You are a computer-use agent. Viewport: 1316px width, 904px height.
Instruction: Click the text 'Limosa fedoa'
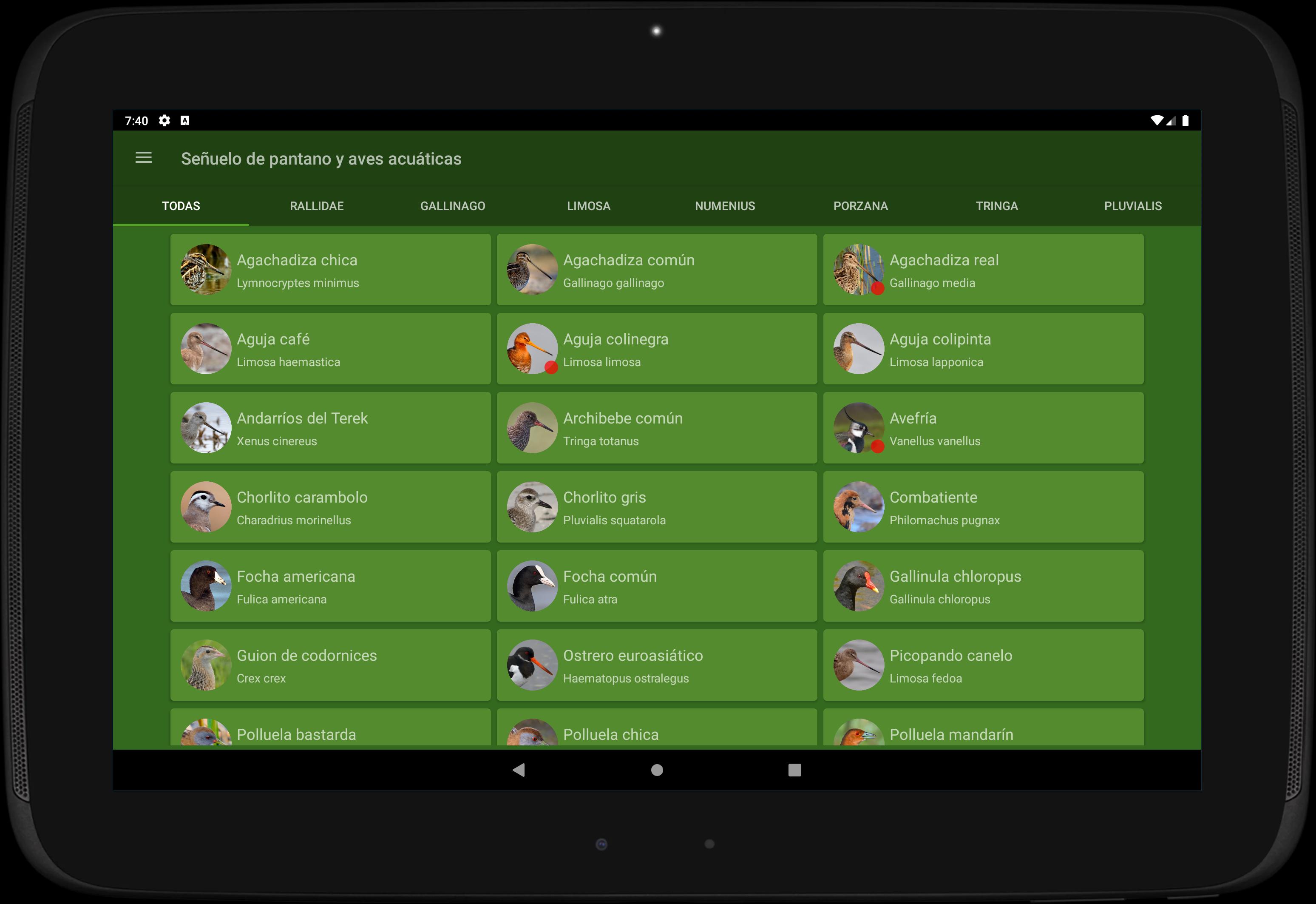click(x=926, y=679)
